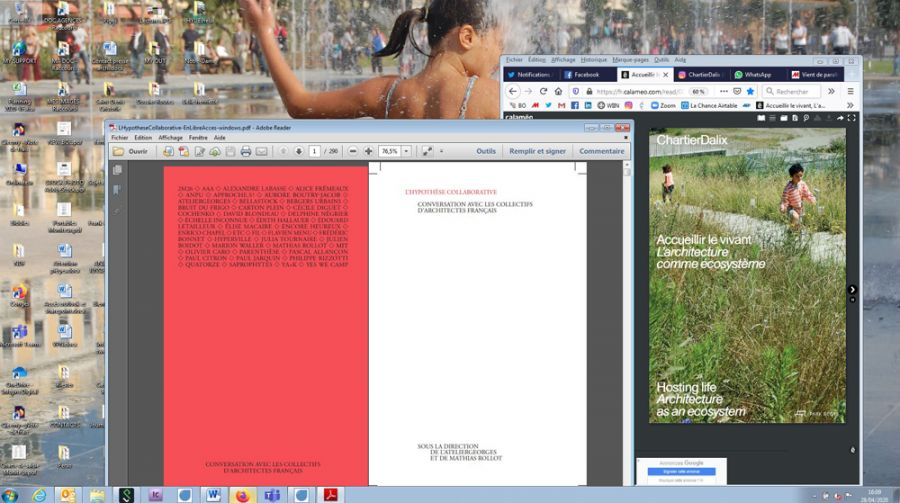
Task: Open the Aide menu in Adobe Reader
Action: (219, 138)
